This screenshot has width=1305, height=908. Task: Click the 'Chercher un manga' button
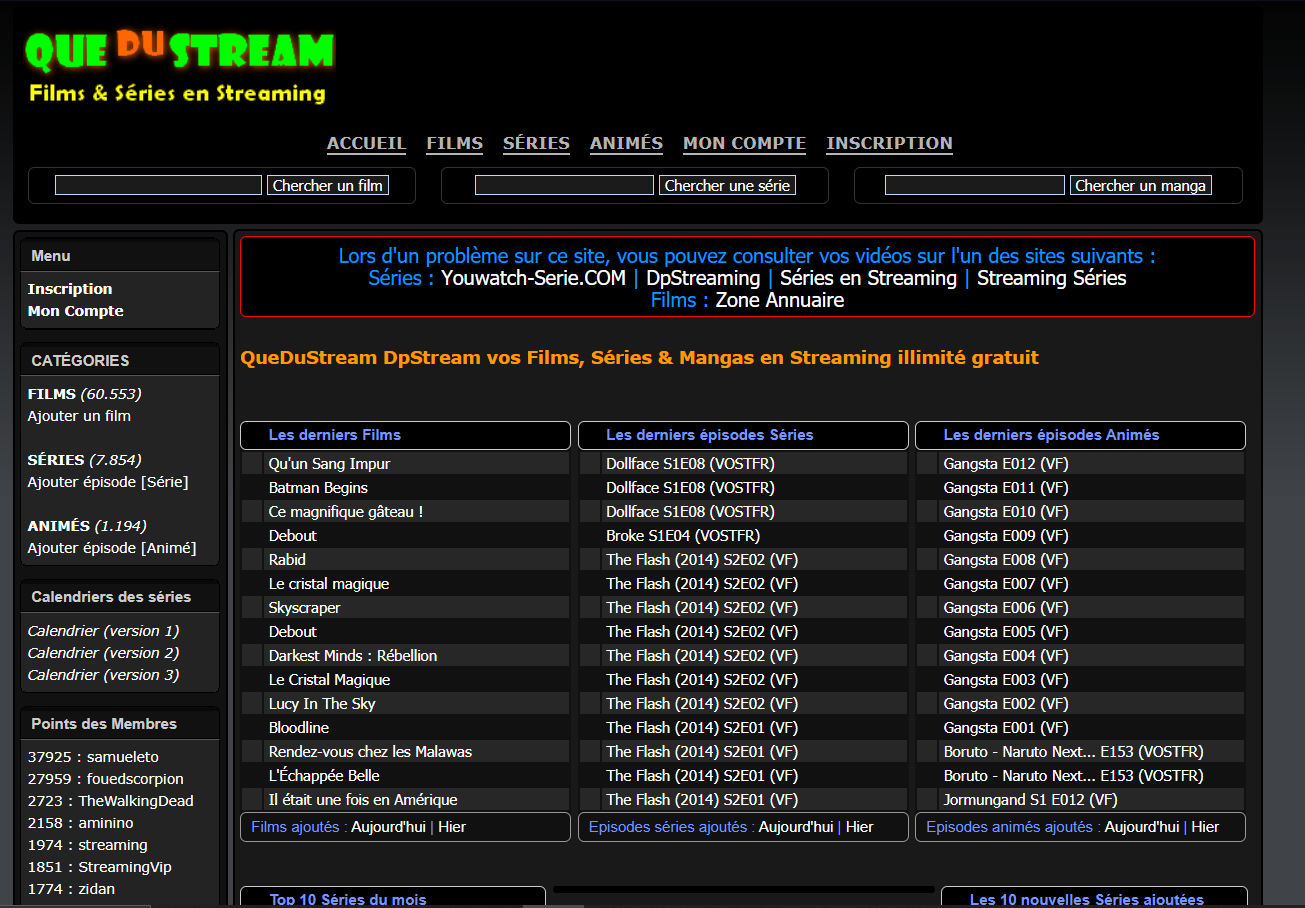click(x=1140, y=185)
